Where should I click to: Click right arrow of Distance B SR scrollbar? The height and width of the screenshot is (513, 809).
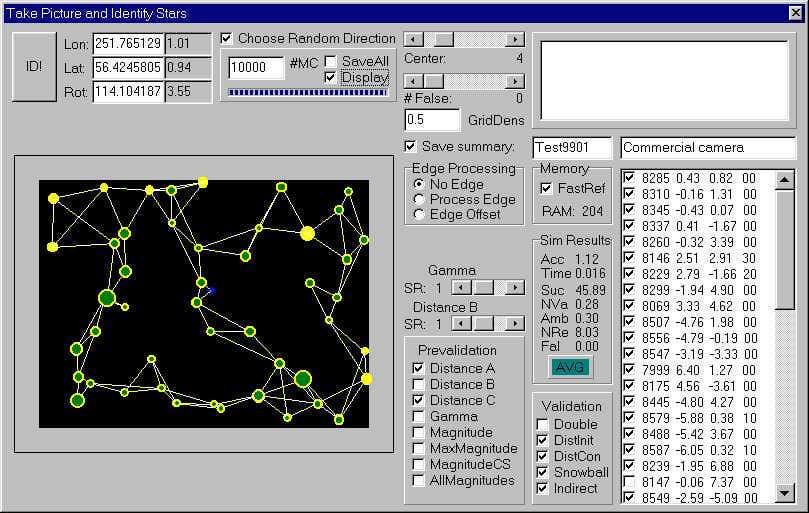514,324
